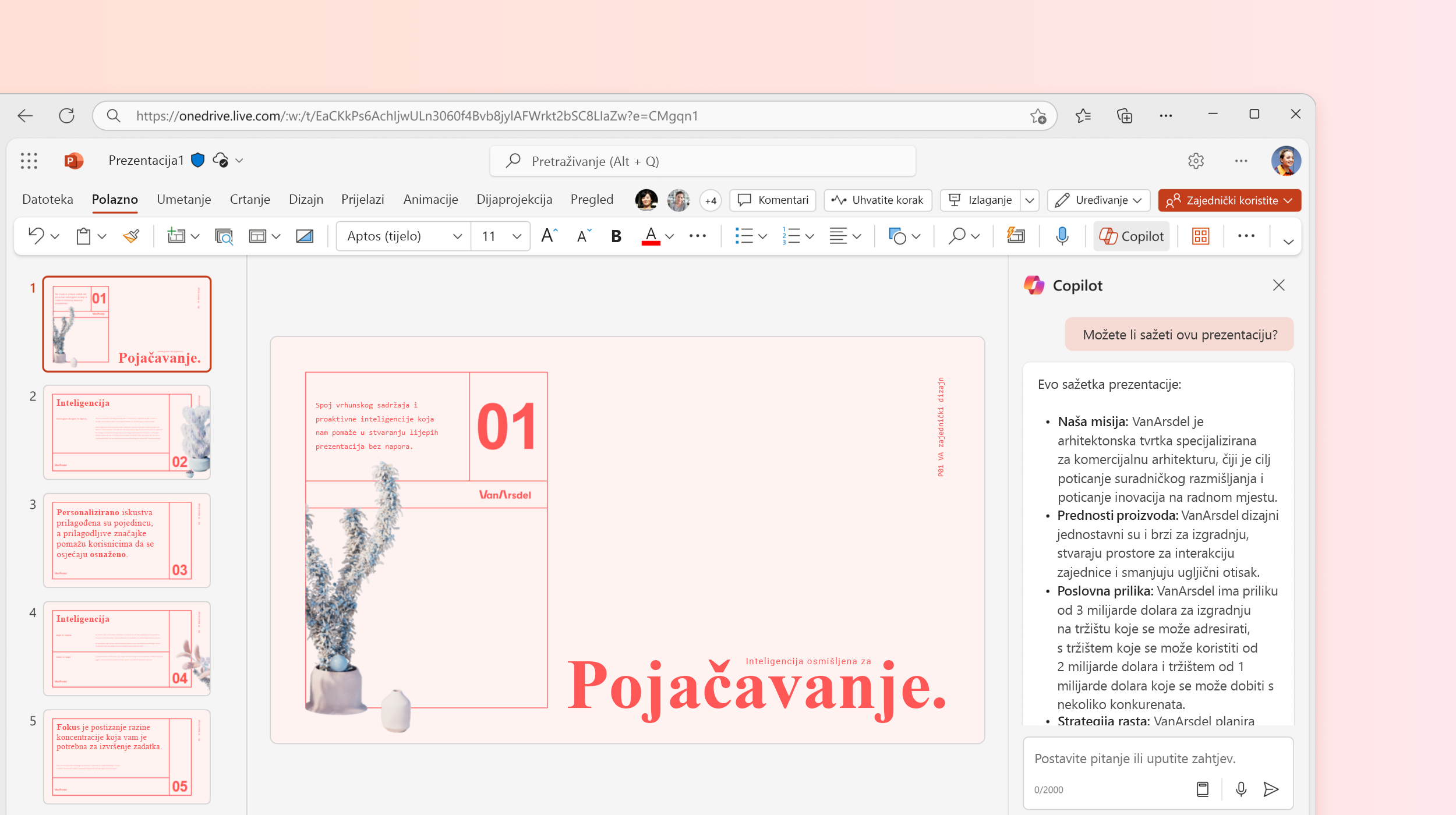Select slide 5 thumbnail Fokus
Image resolution: width=1456 pixels, height=815 pixels.
[127, 757]
